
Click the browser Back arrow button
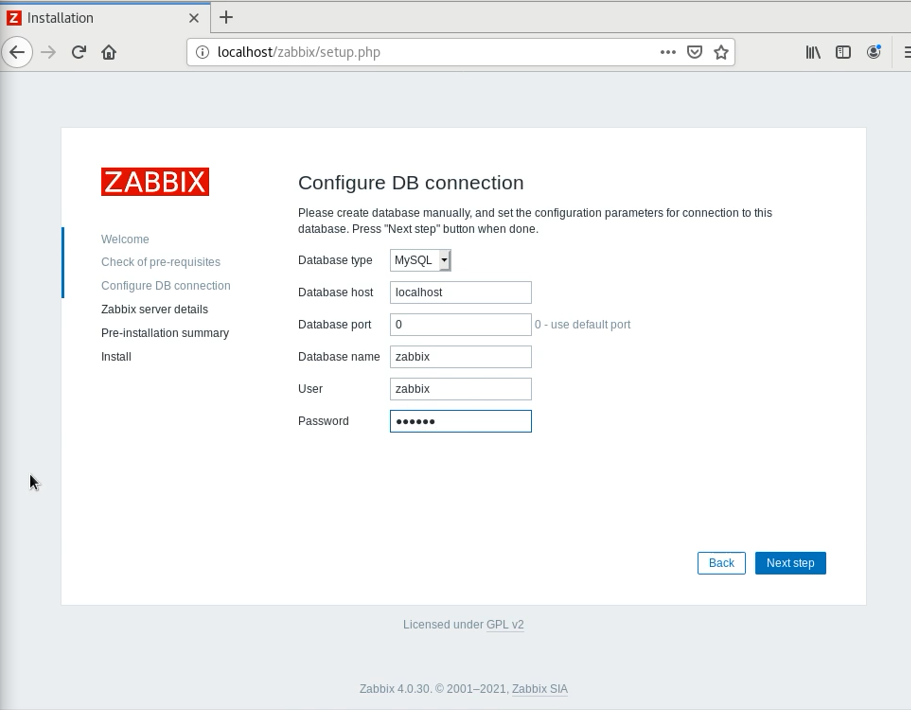17,52
